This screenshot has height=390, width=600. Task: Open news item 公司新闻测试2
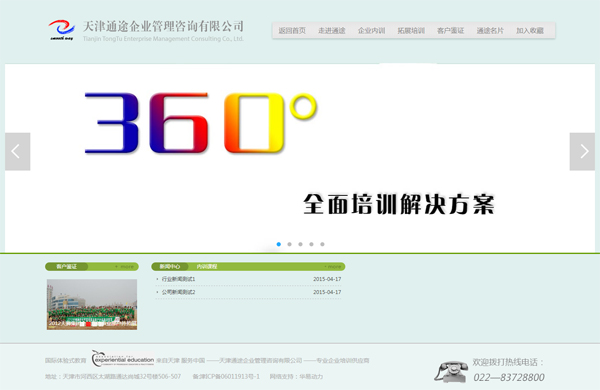(178, 292)
